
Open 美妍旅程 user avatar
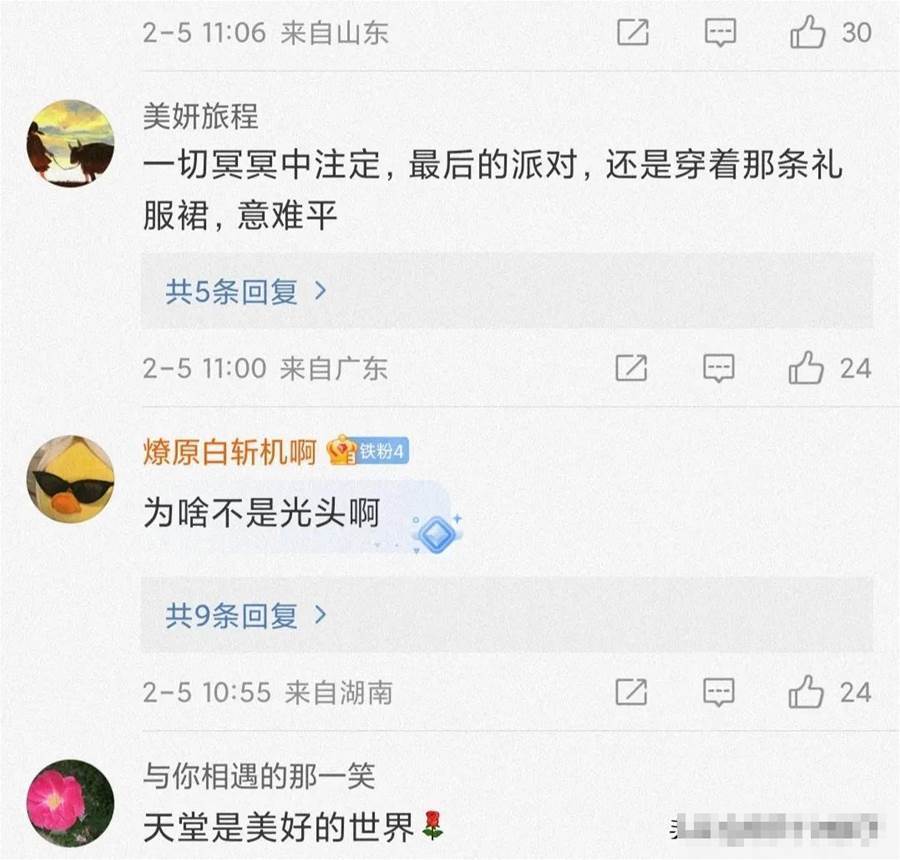pos(70,143)
